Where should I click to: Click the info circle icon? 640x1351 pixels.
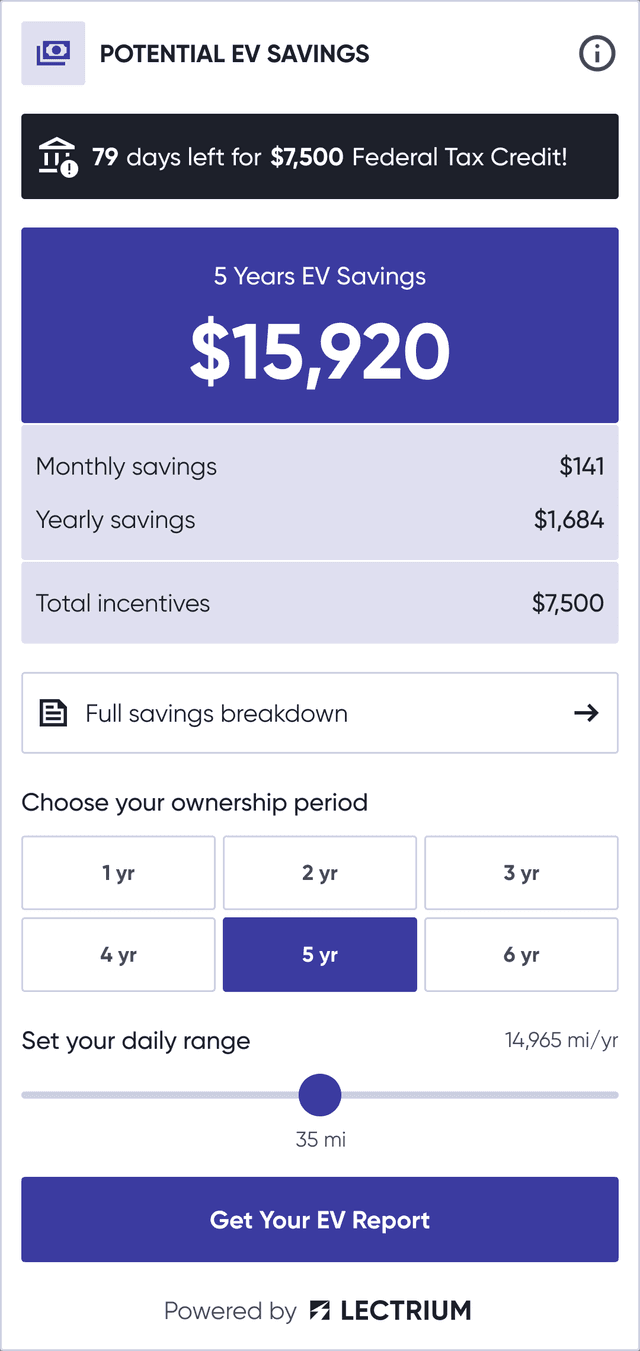(x=597, y=54)
